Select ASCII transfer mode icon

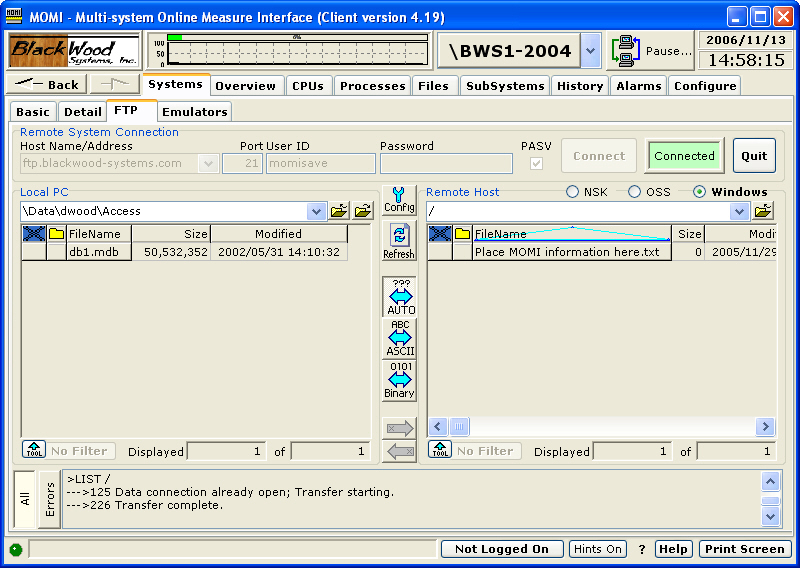(x=400, y=339)
